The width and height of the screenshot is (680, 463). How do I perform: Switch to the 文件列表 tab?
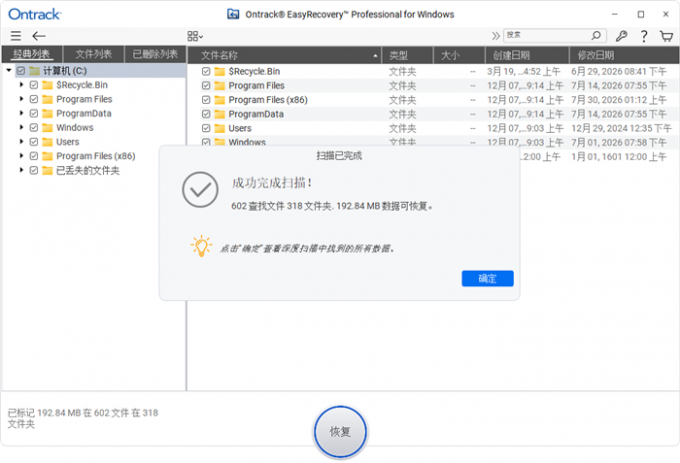click(93, 54)
